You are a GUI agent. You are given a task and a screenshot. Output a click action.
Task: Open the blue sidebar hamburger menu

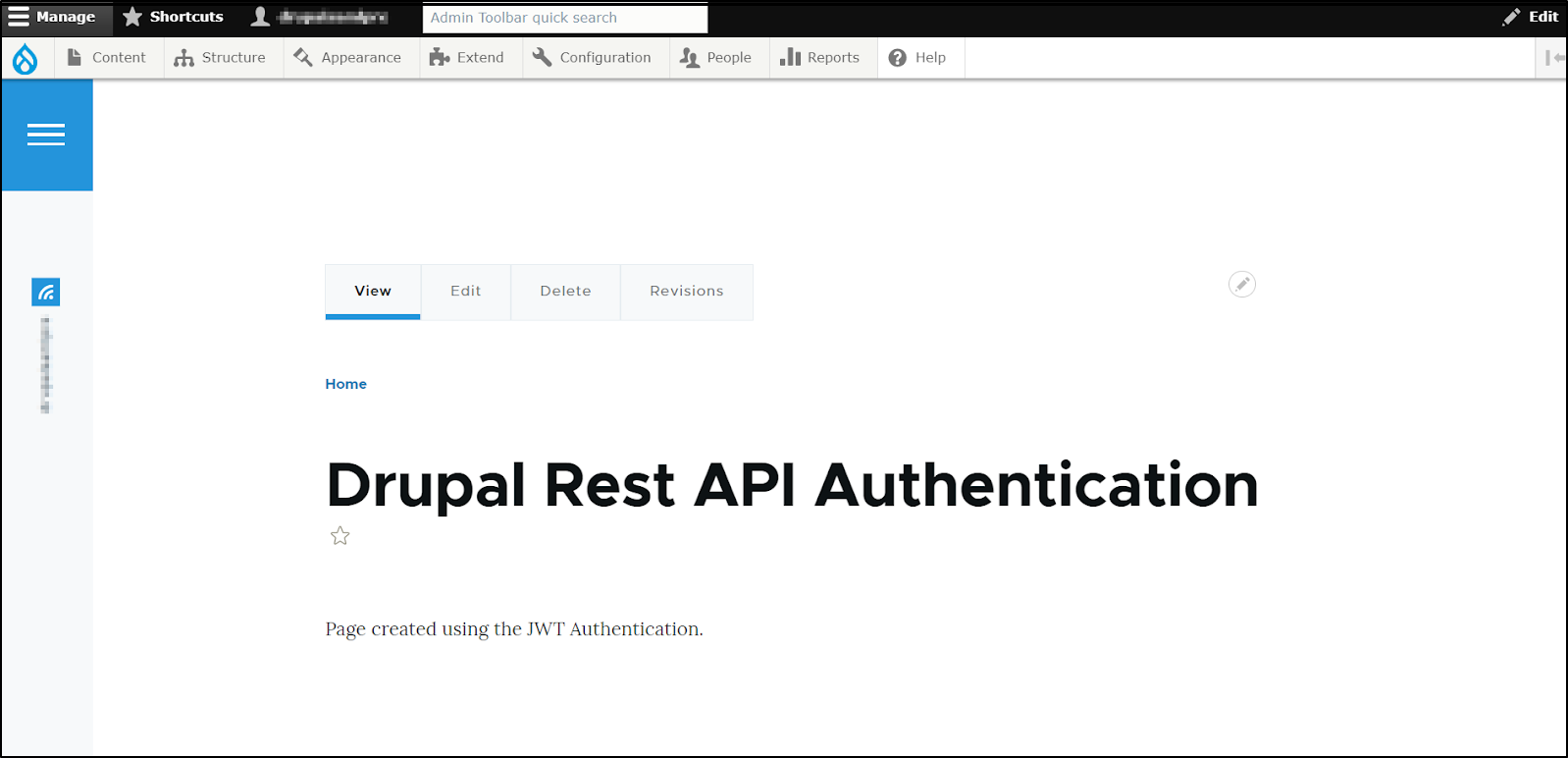point(46,135)
